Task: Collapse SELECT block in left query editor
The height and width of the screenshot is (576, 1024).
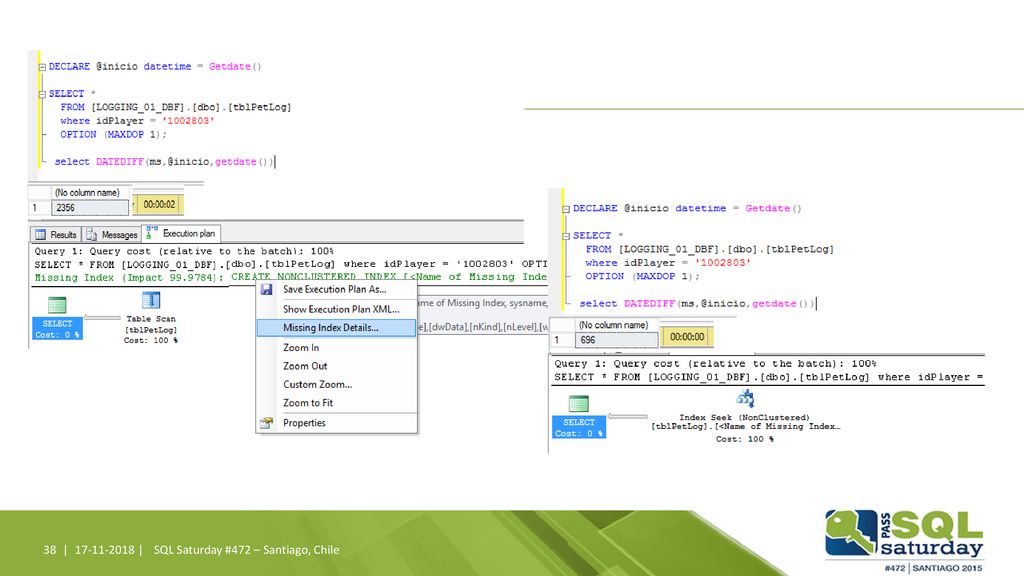Action: coord(42,94)
